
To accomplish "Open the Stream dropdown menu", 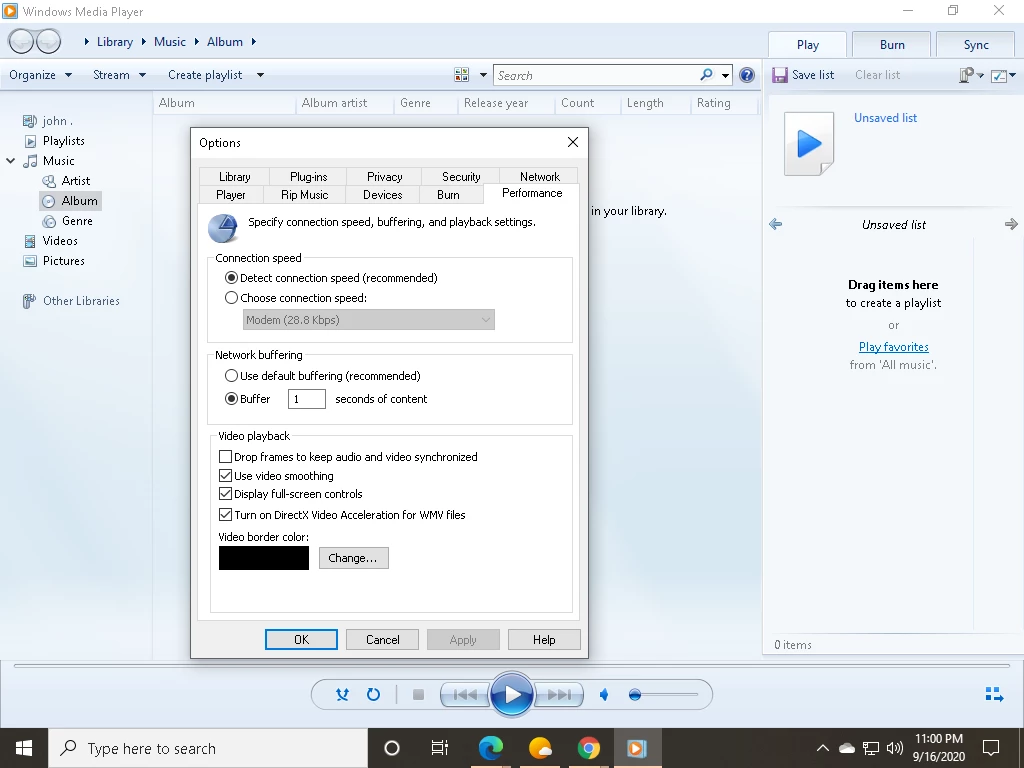I will pyautogui.click(x=119, y=75).
